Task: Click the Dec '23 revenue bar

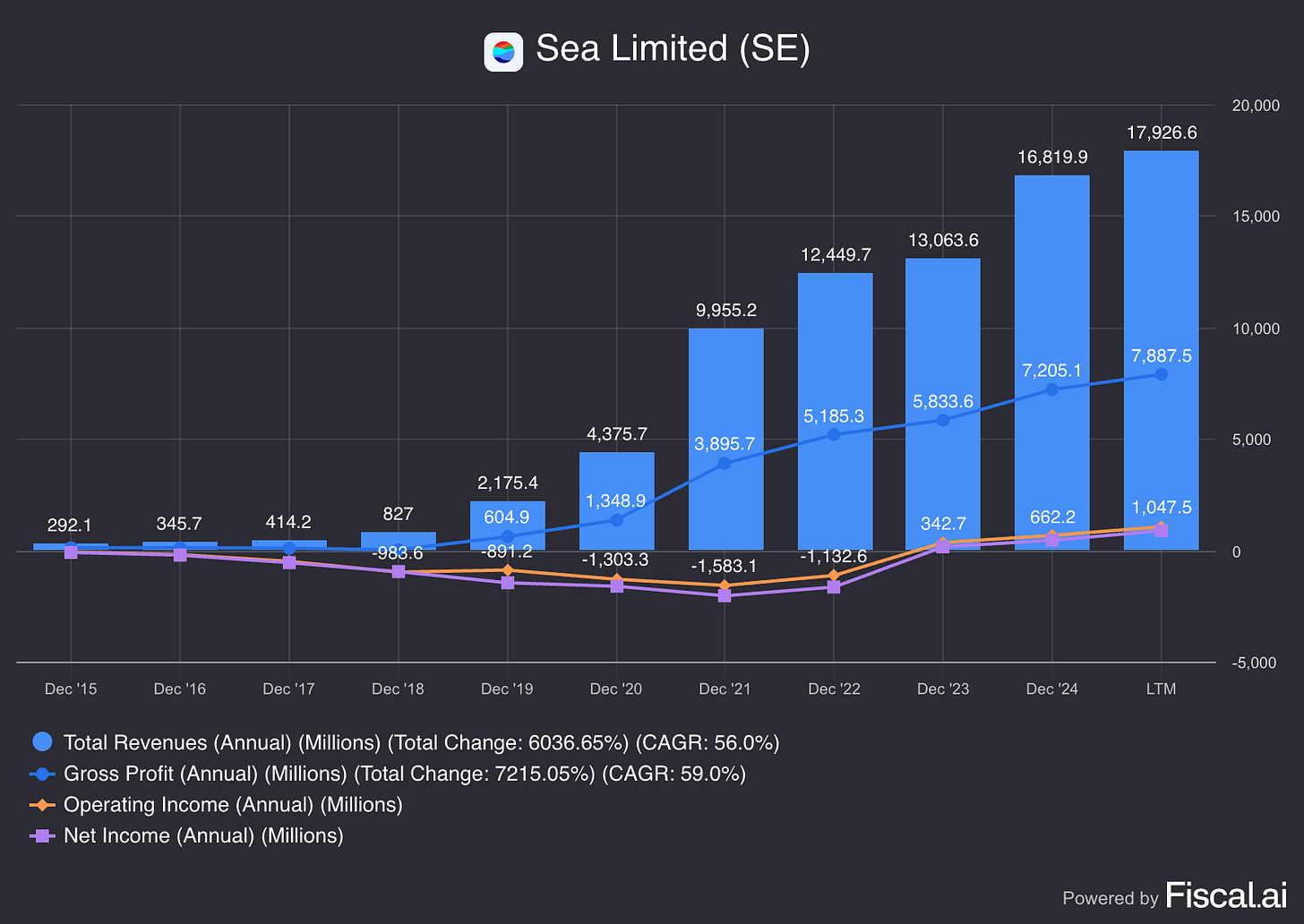Action: (942, 404)
